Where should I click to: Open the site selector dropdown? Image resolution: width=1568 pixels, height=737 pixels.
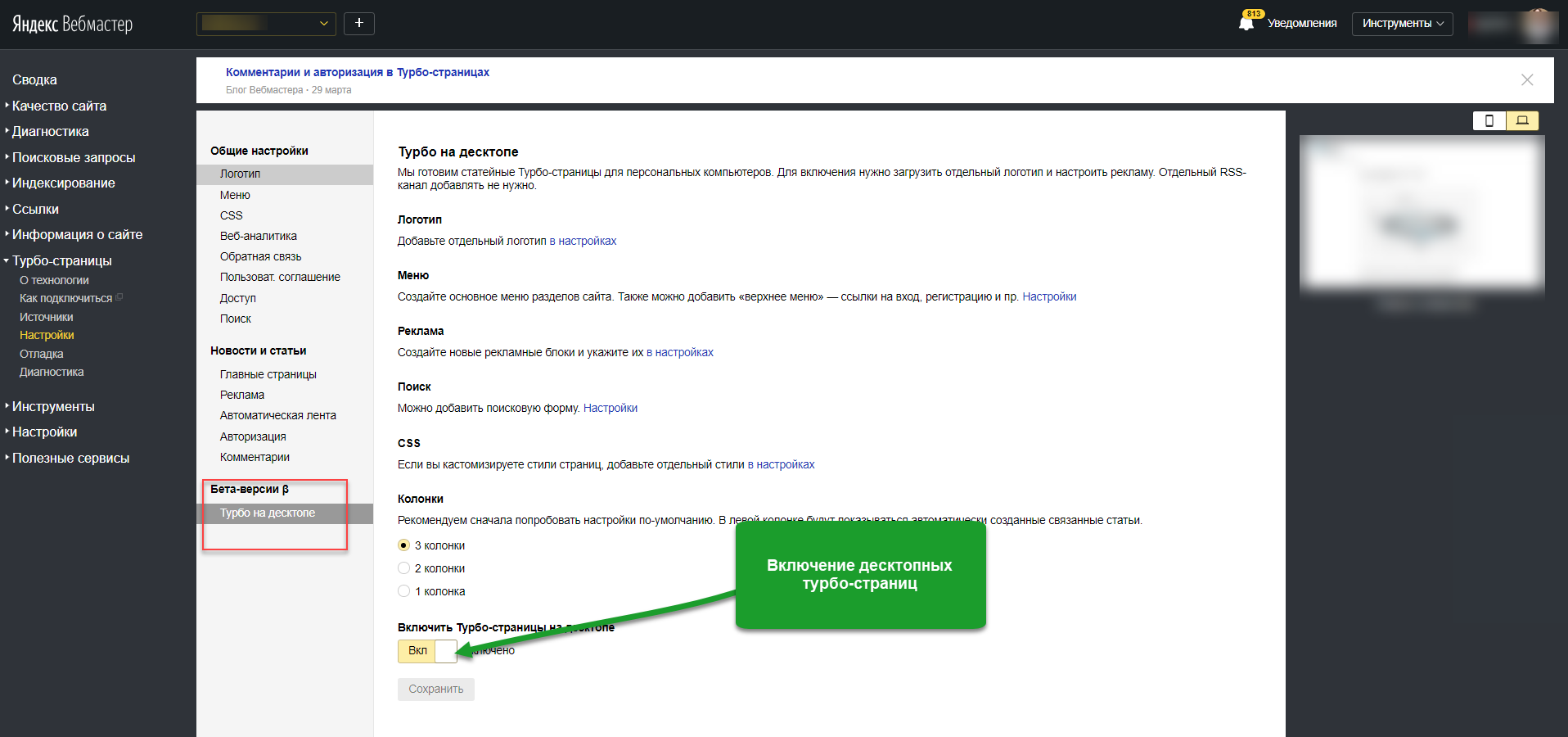266,24
